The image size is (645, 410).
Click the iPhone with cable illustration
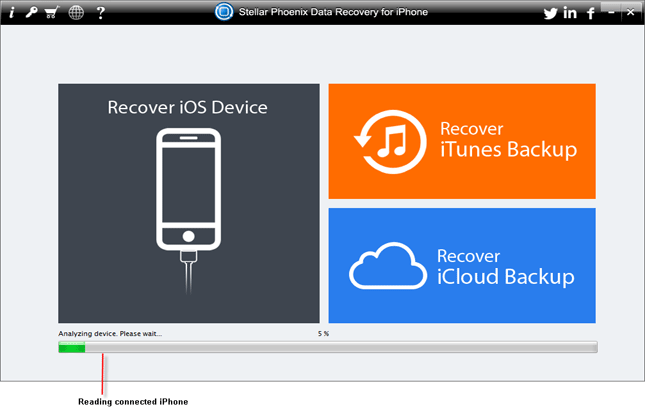click(x=188, y=211)
